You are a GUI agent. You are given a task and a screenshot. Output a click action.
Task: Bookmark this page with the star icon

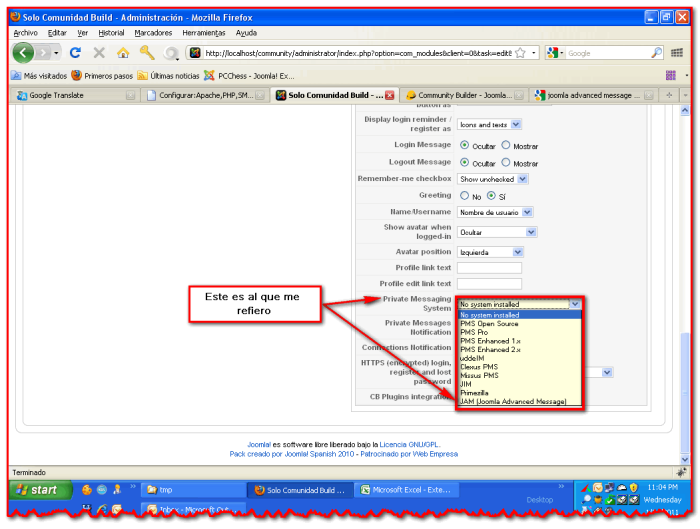coord(520,53)
